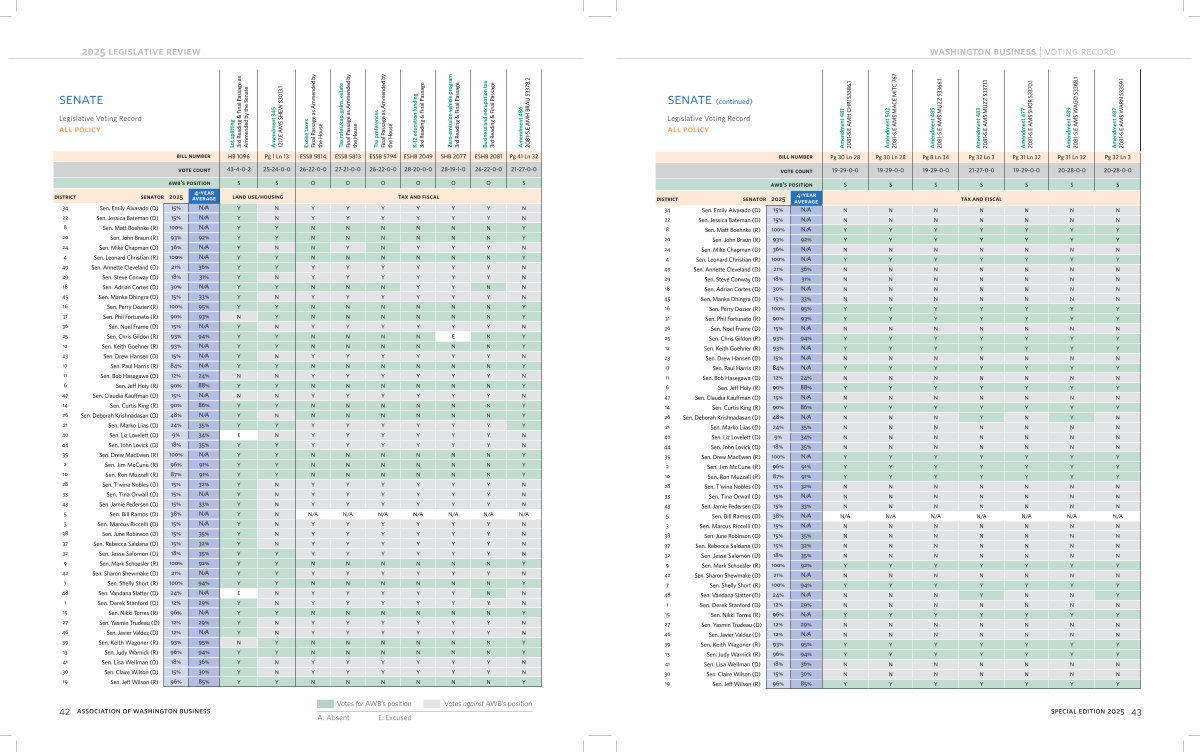The image size is (1200, 752).
Task: Click page number 42 in the footer
Action: (x=64, y=711)
